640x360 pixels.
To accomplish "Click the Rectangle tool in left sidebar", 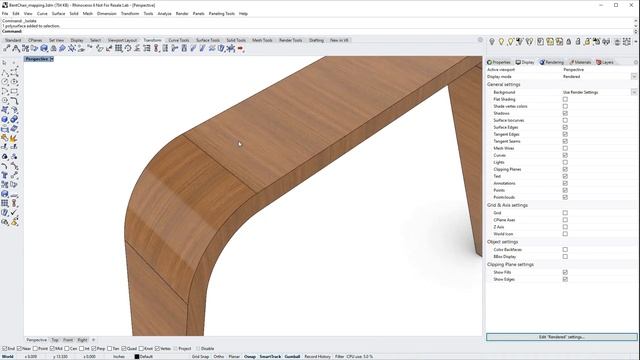I will click(x=14, y=91).
